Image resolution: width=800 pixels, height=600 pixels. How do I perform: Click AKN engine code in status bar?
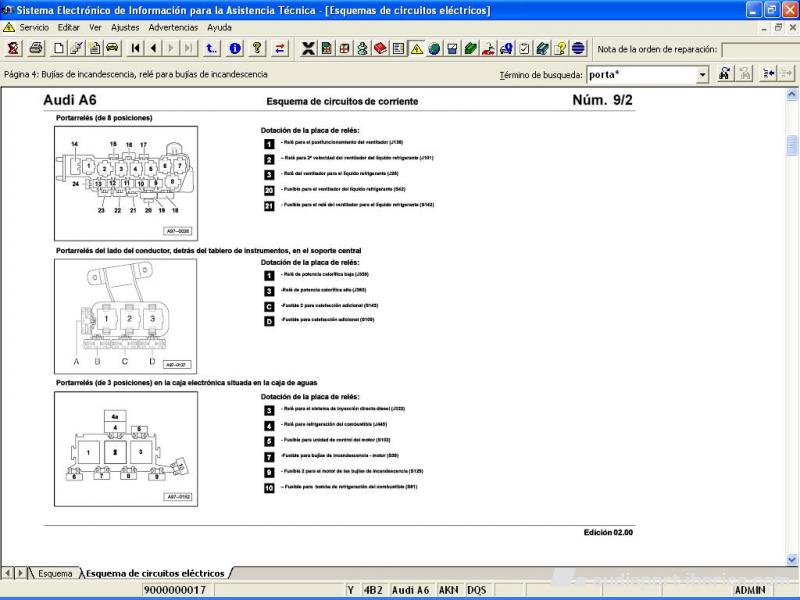[x=448, y=590]
